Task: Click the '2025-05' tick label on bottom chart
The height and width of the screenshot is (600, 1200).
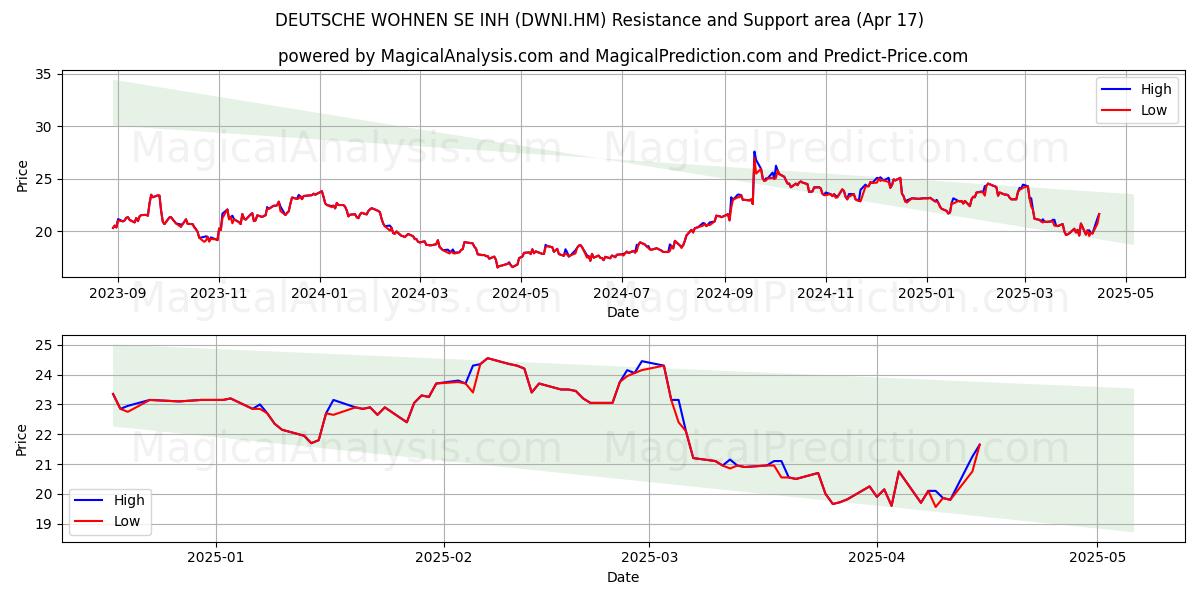Action: [x=1098, y=558]
